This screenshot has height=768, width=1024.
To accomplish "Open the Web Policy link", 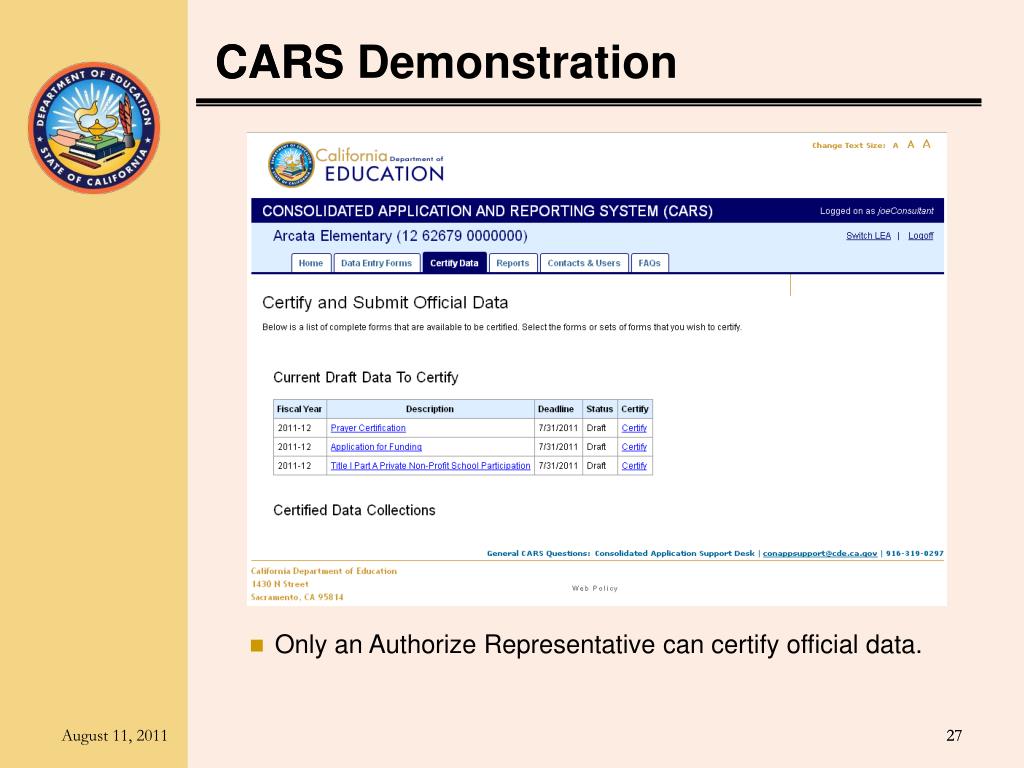I will pyautogui.click(x=594, y=588).
